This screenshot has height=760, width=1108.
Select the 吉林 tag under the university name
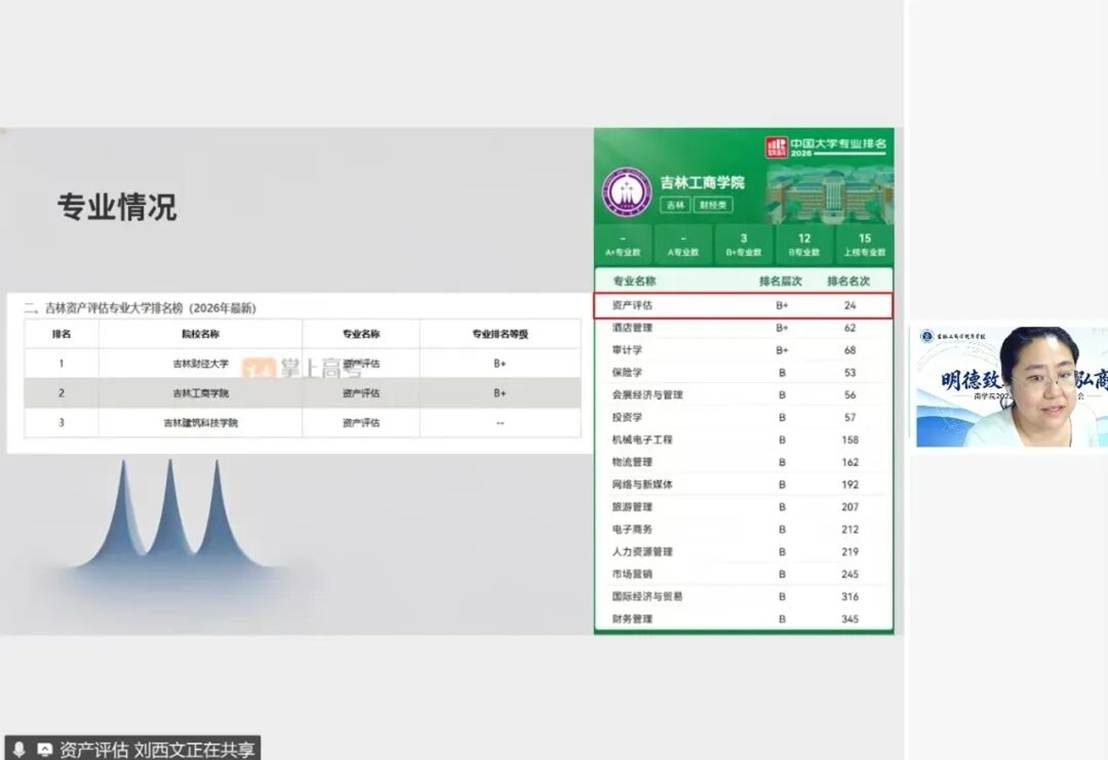676,205
